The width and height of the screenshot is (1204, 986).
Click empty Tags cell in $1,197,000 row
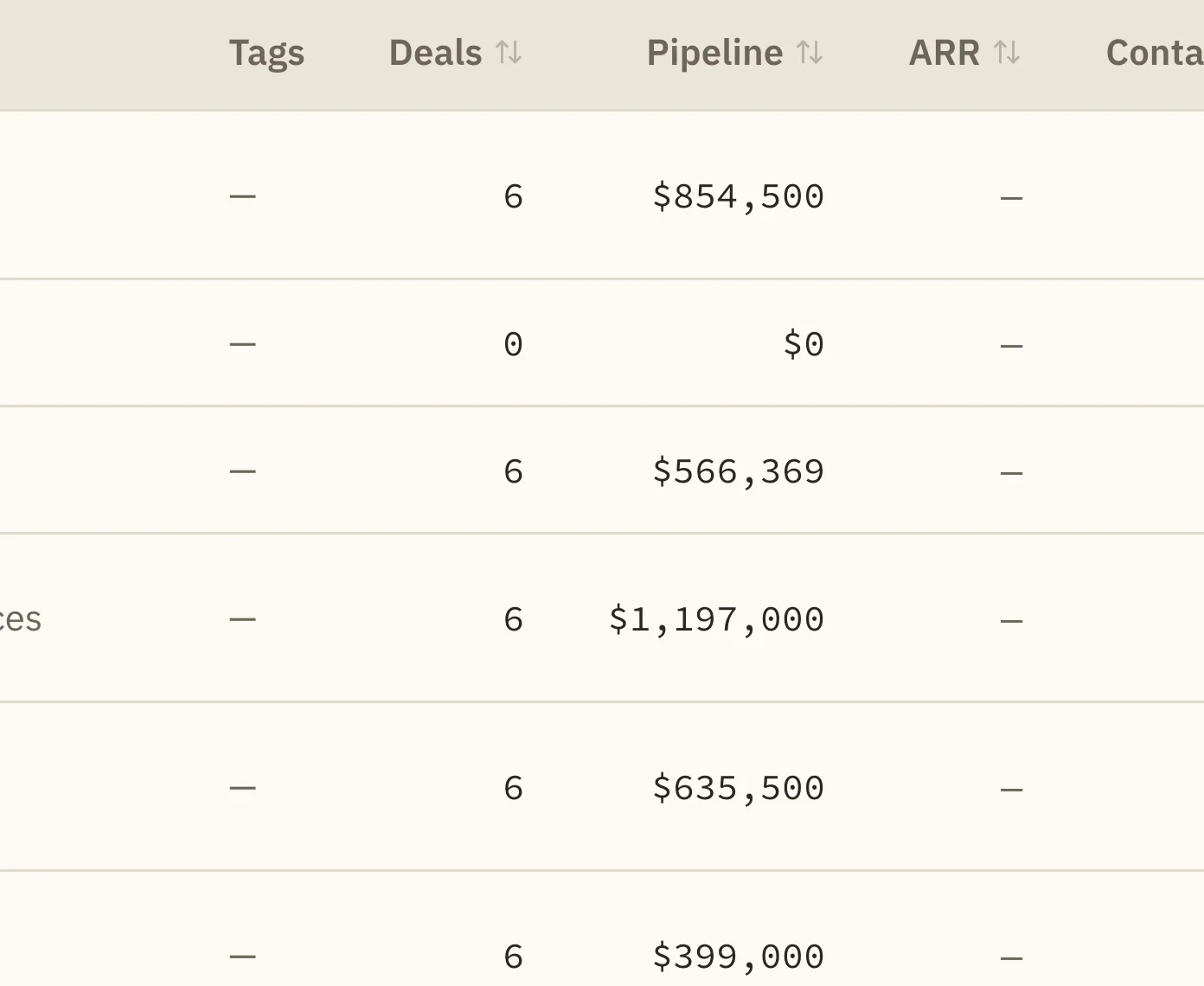point(243,619)
